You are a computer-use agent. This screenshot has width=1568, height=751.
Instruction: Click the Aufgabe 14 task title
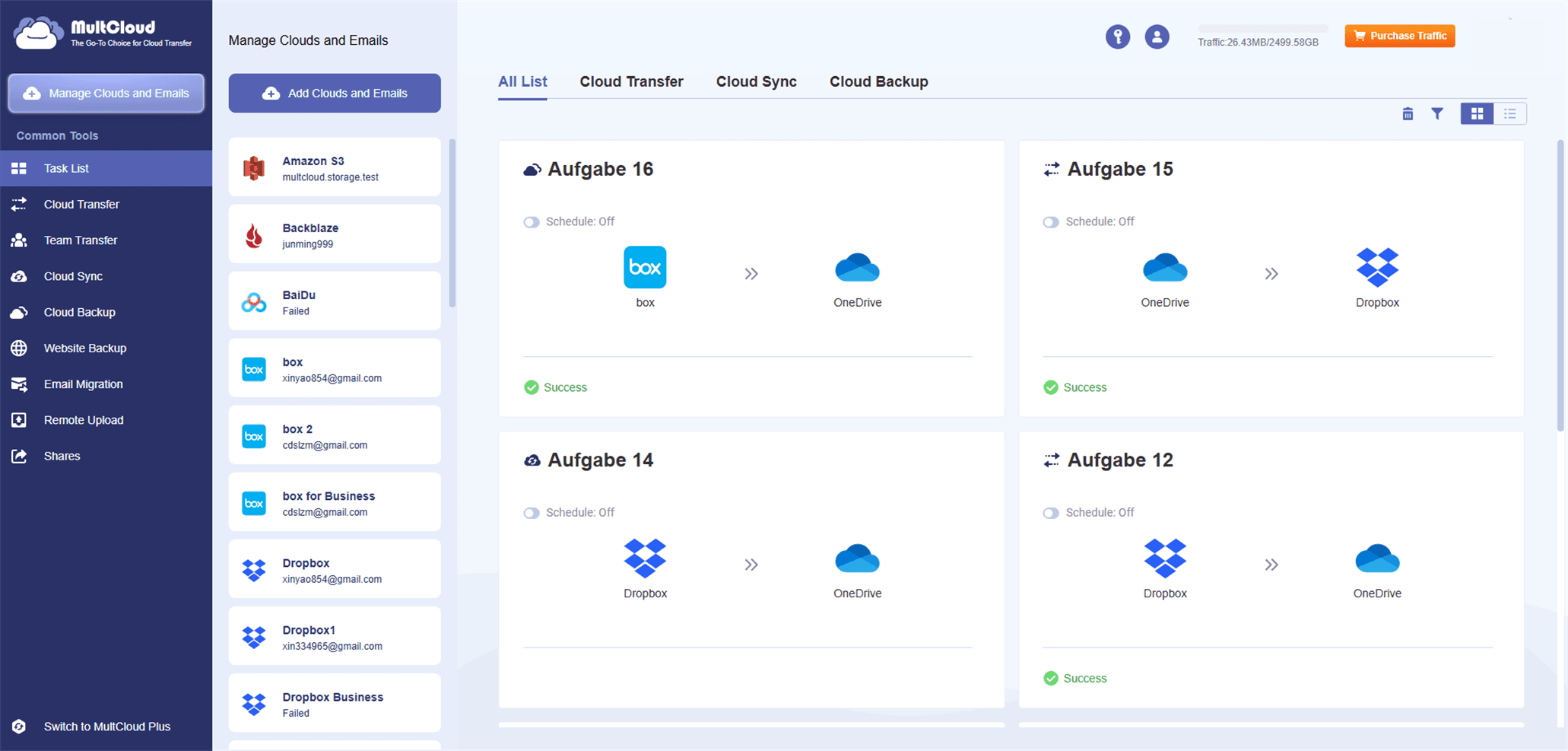600,460
